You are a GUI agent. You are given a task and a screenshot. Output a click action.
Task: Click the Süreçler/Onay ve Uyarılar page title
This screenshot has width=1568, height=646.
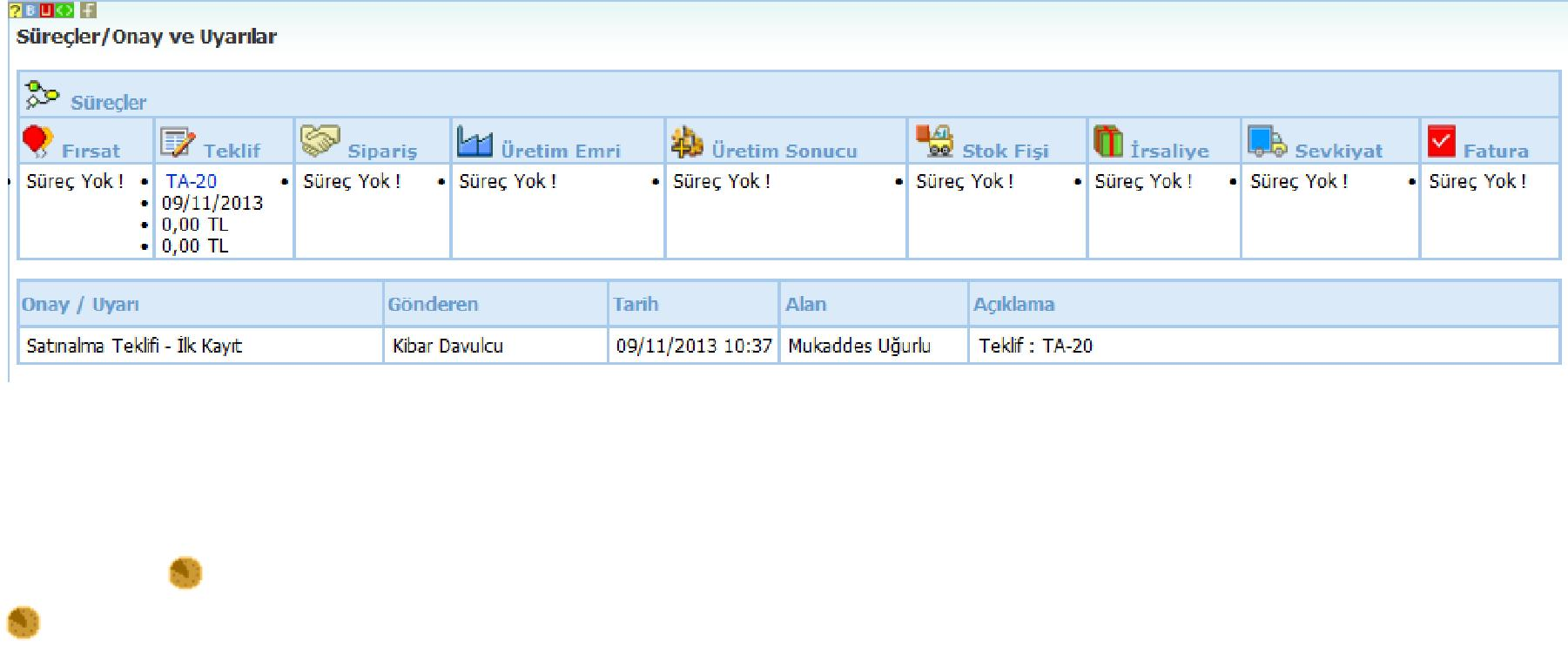point(146,37)
